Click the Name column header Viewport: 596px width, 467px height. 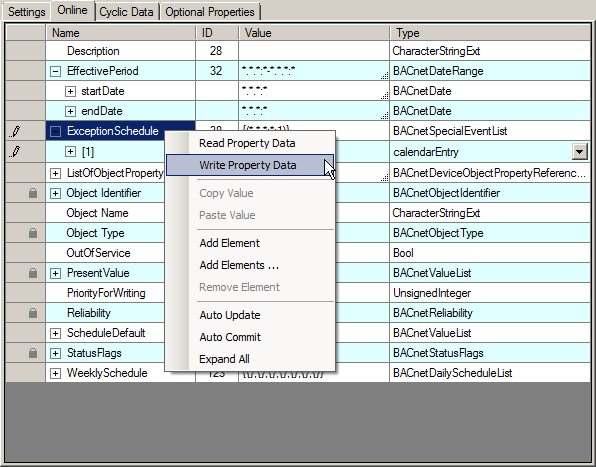click(x=121, y=33)
